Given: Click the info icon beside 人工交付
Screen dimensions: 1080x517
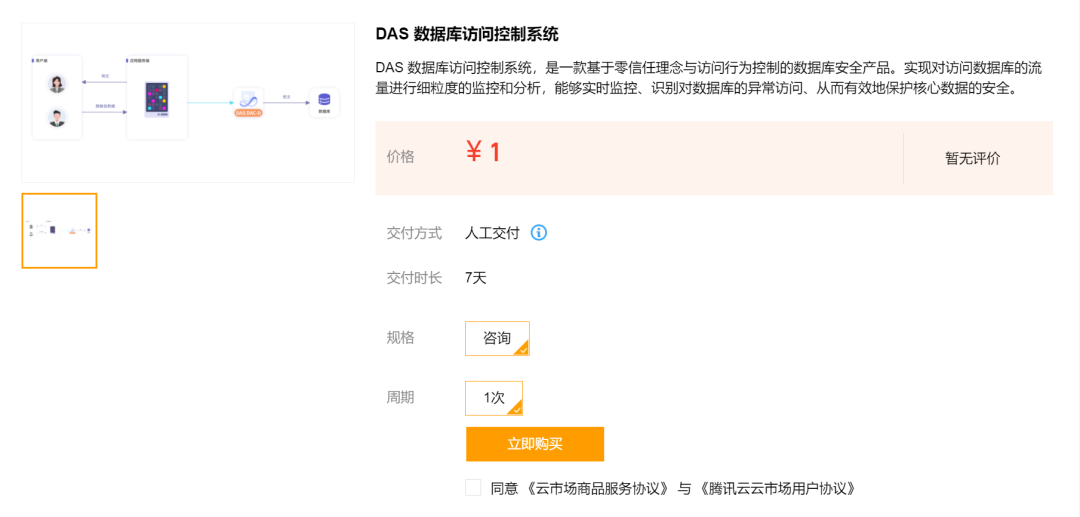Looking at the screenshot, I should [x=539, y=233].
